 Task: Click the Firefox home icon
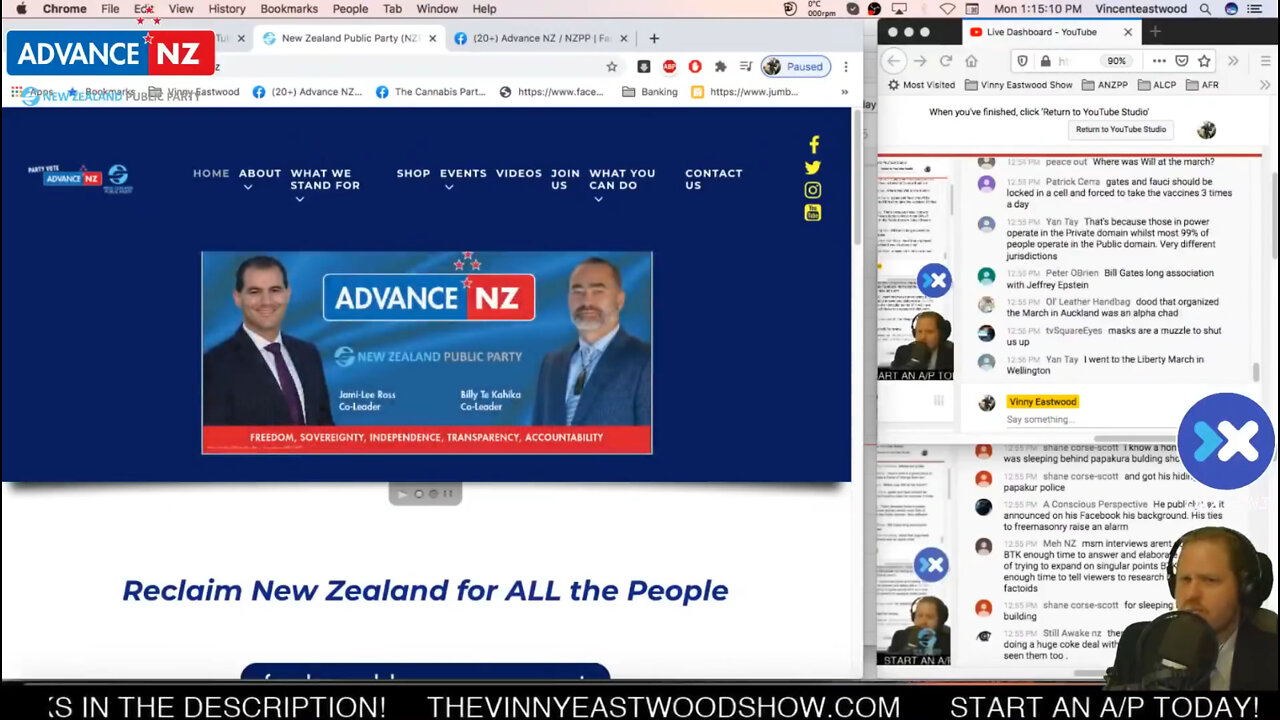point(970,61)
